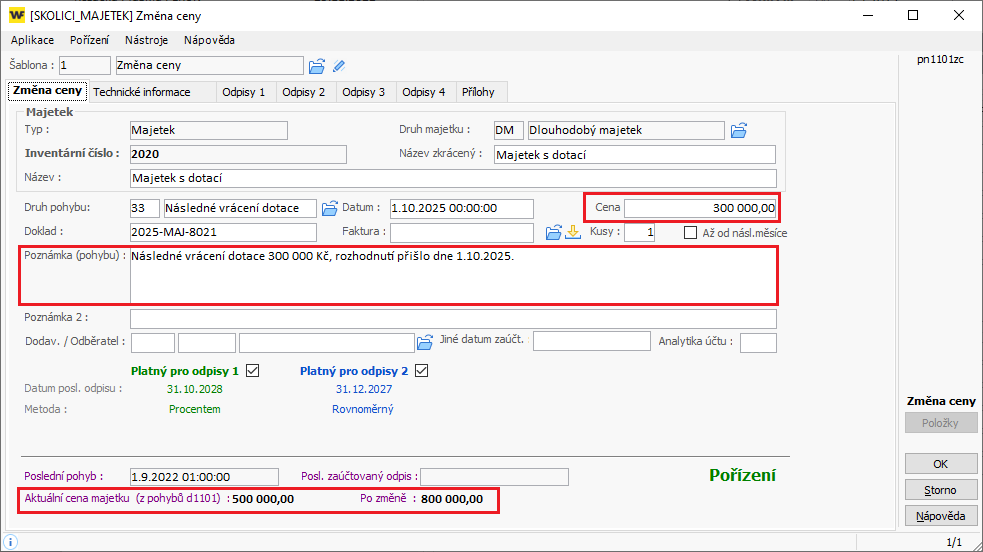
Task: Click the download arrow icon beside Faktura
Action: (x=573, y=233)
